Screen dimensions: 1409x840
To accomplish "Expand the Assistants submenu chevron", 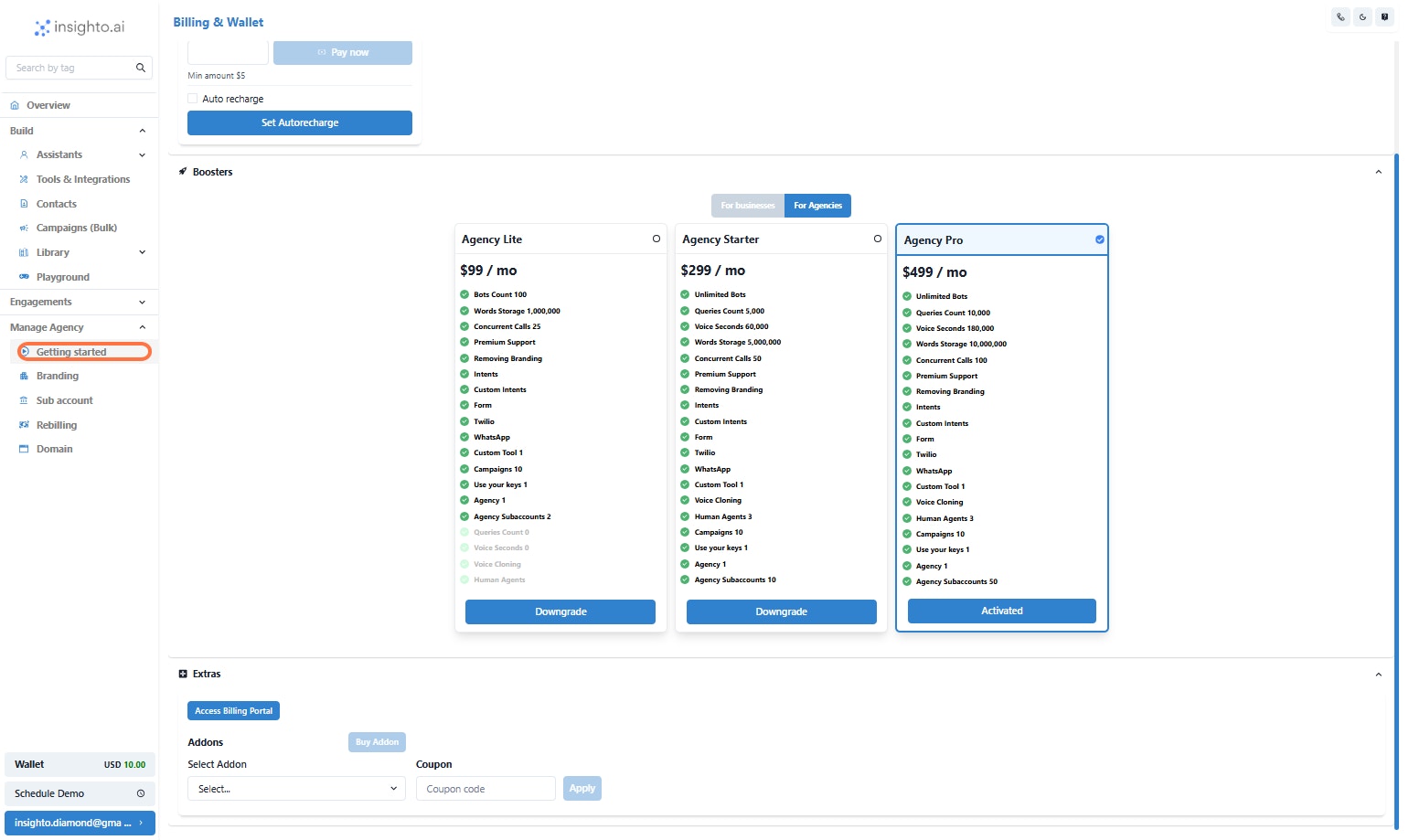I will [142, 154].
